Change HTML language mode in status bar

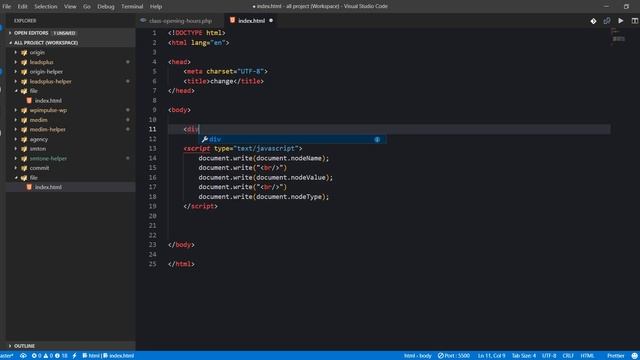pos(587,356)
